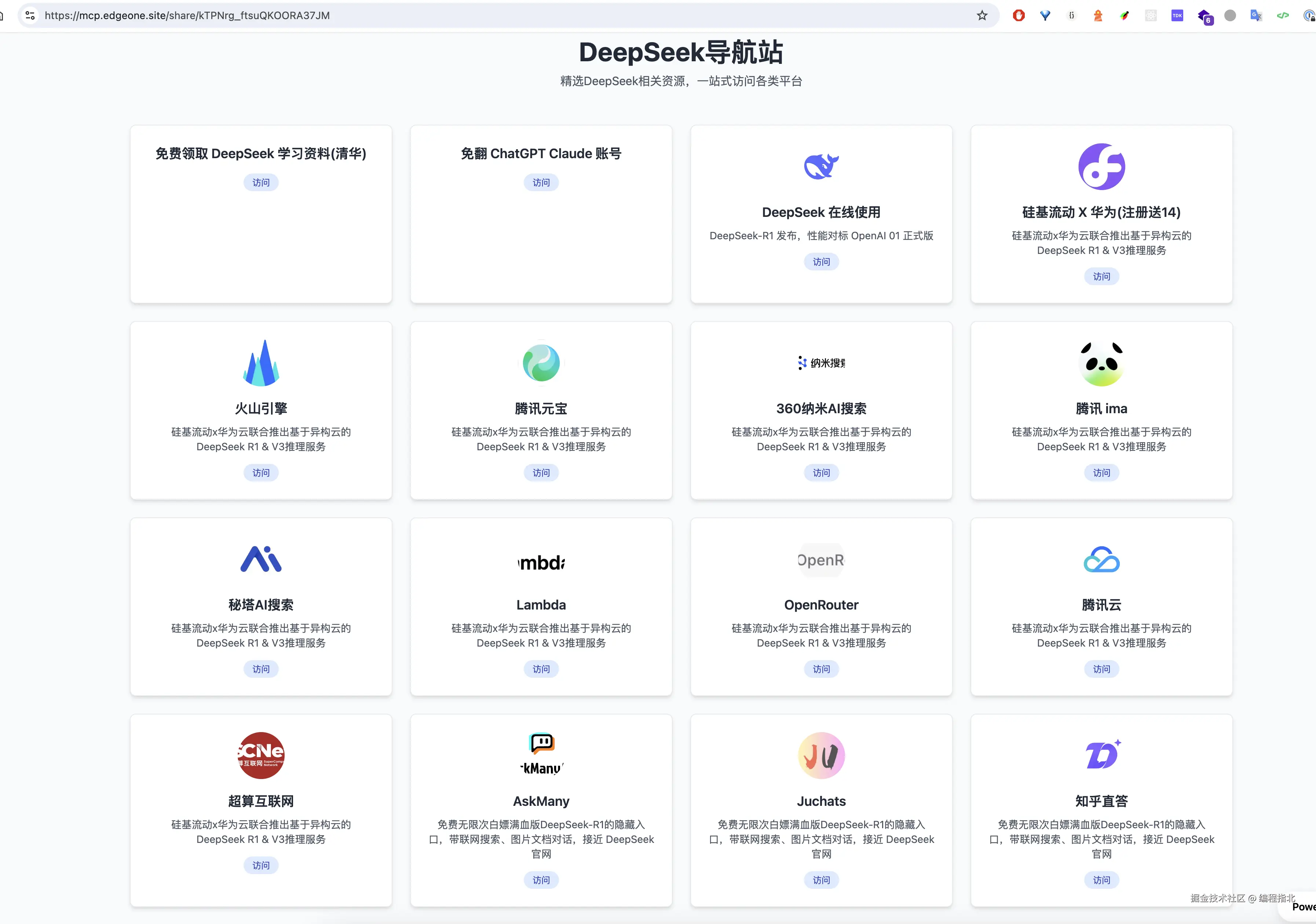The image size is (1316, 924).
Task: Click 访问 under 免翻 ChatGPT Claude 账号
Action: pyautogui.click(x=541, y=182)
